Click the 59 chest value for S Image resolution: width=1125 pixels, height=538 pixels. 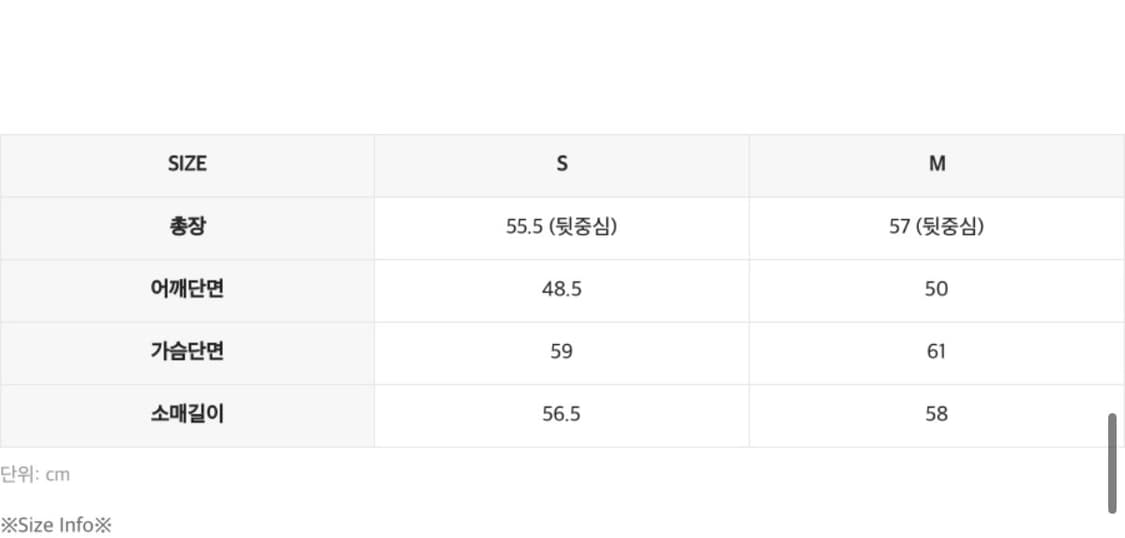pyautogui.click(x=561, y=351)
